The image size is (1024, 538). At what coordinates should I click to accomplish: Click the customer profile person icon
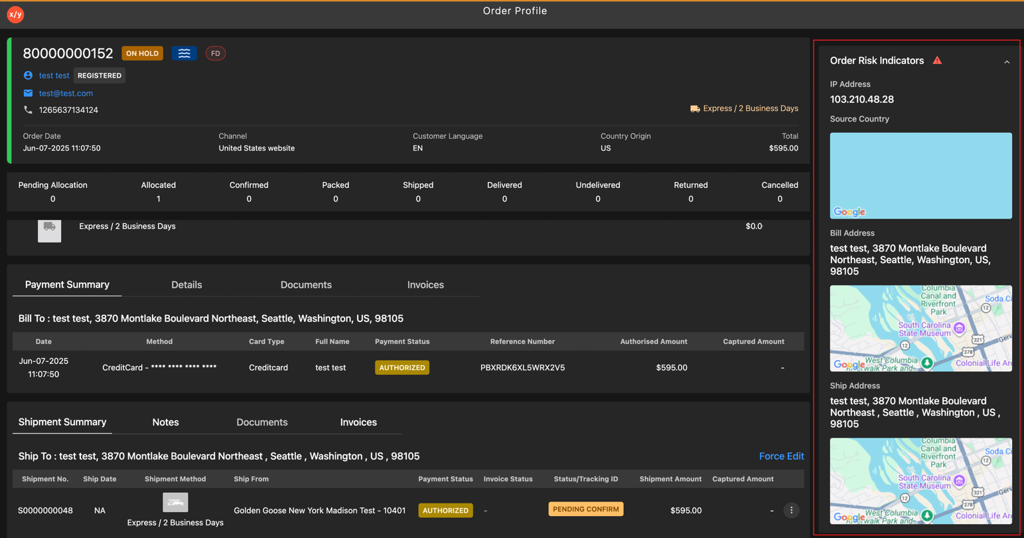click(28, 76)
